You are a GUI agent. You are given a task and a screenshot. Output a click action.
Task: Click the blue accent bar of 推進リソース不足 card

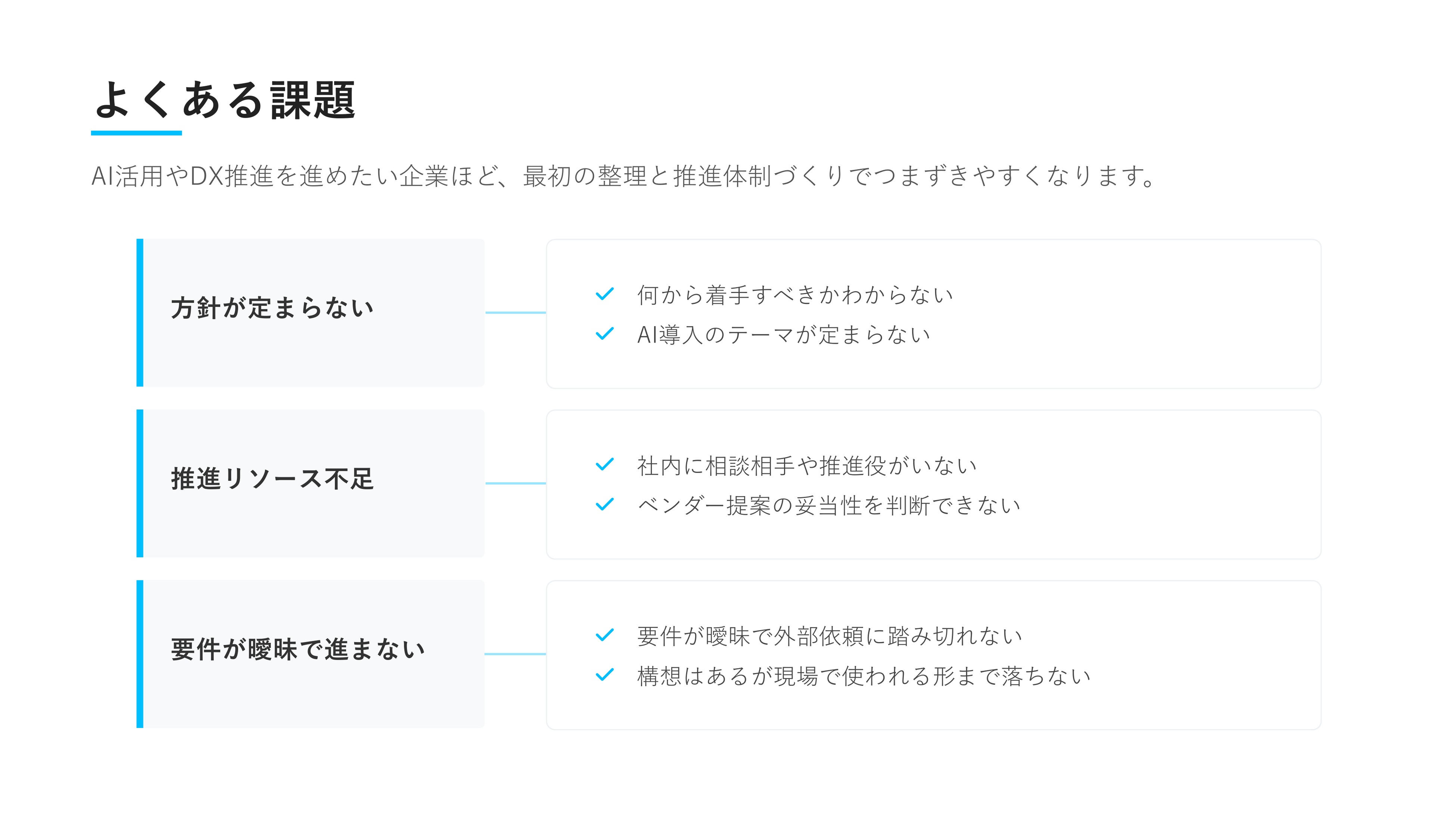click(x=140, y=483)
